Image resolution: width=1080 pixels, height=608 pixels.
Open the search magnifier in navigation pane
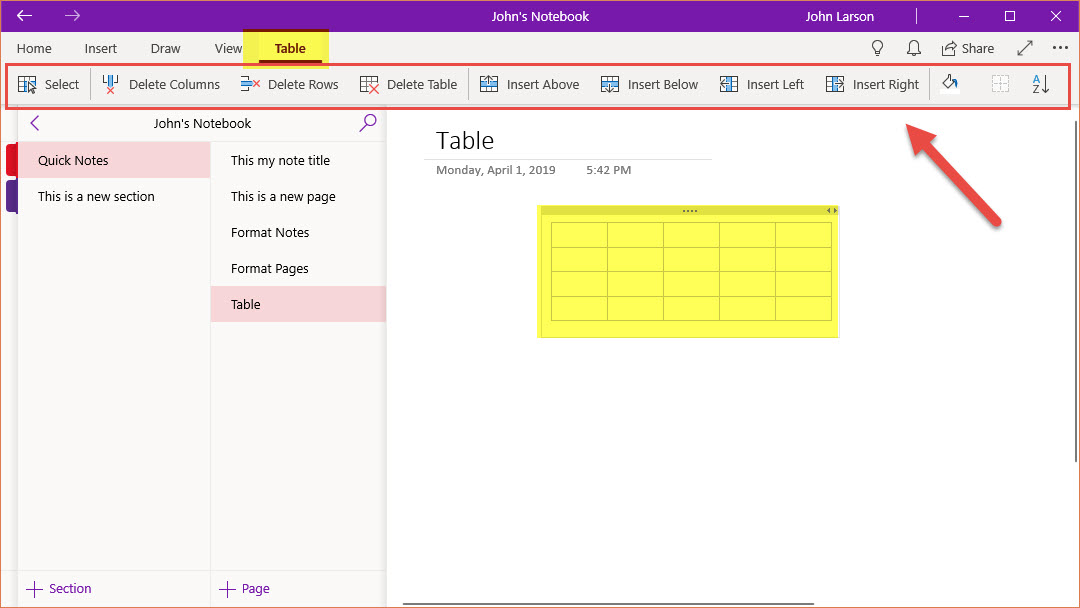(368, 123)
